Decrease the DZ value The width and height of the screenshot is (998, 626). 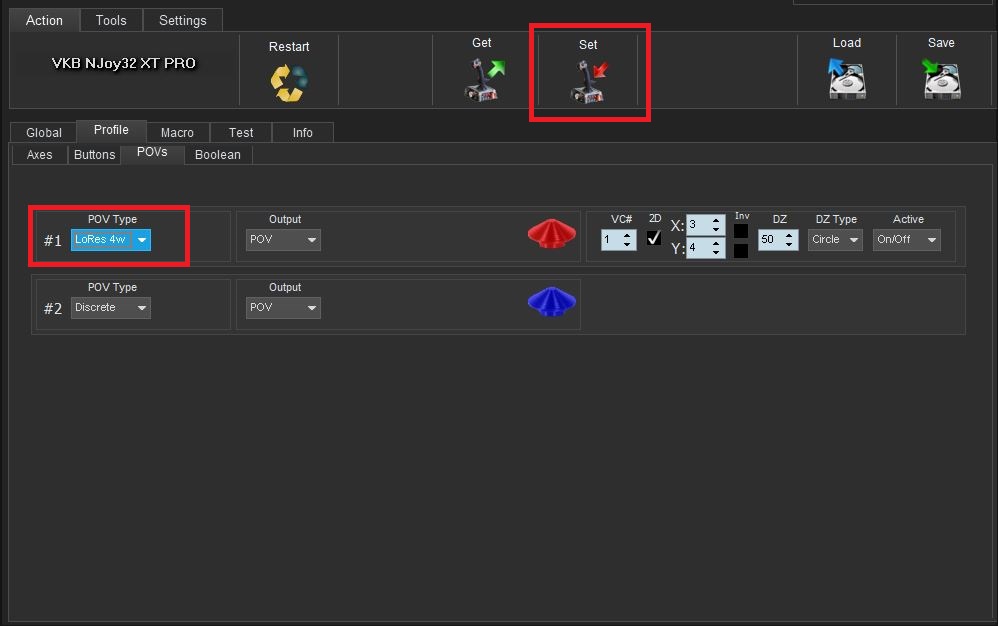click(789, 244)
